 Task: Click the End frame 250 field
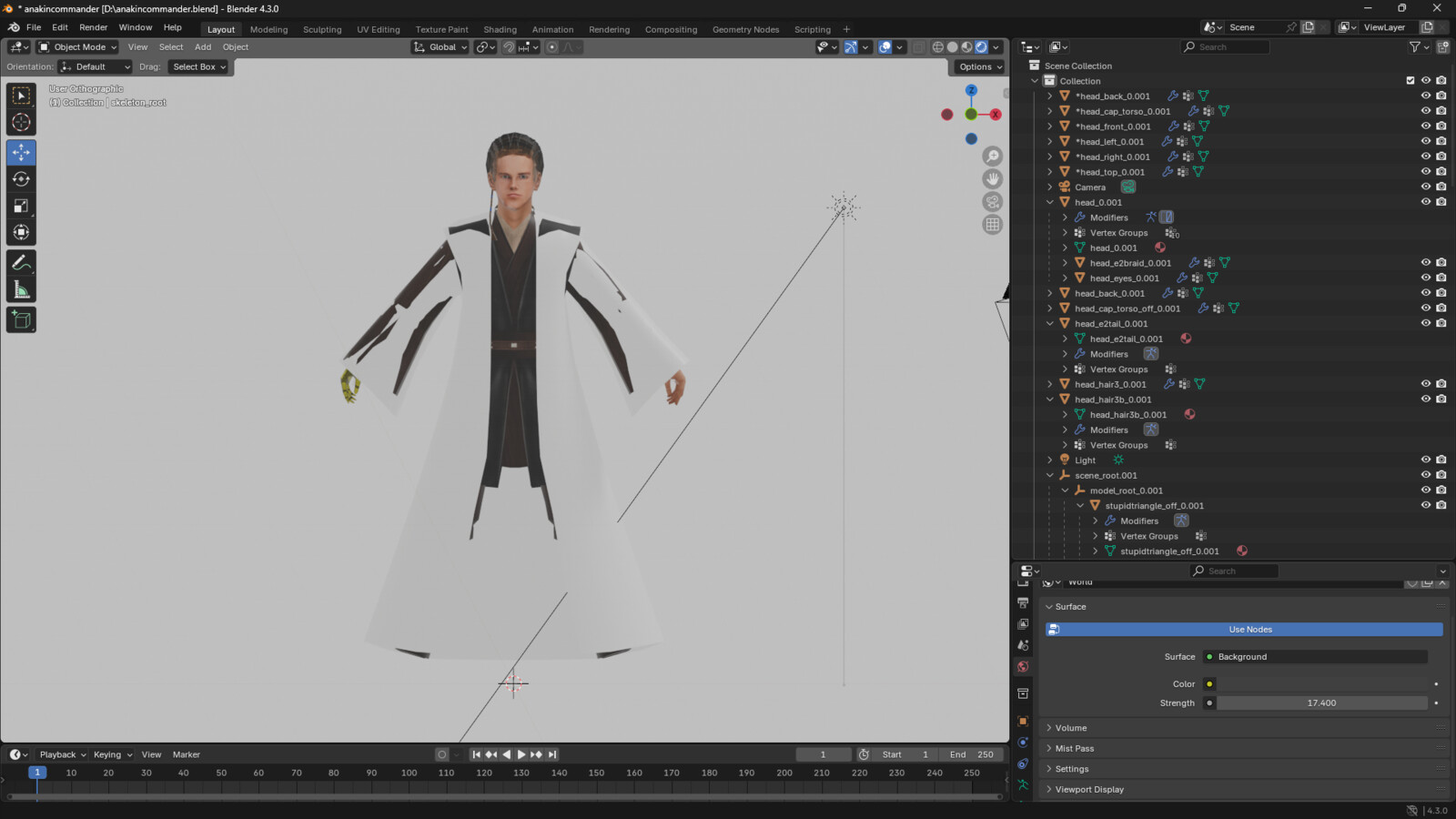tap(971, 754)
